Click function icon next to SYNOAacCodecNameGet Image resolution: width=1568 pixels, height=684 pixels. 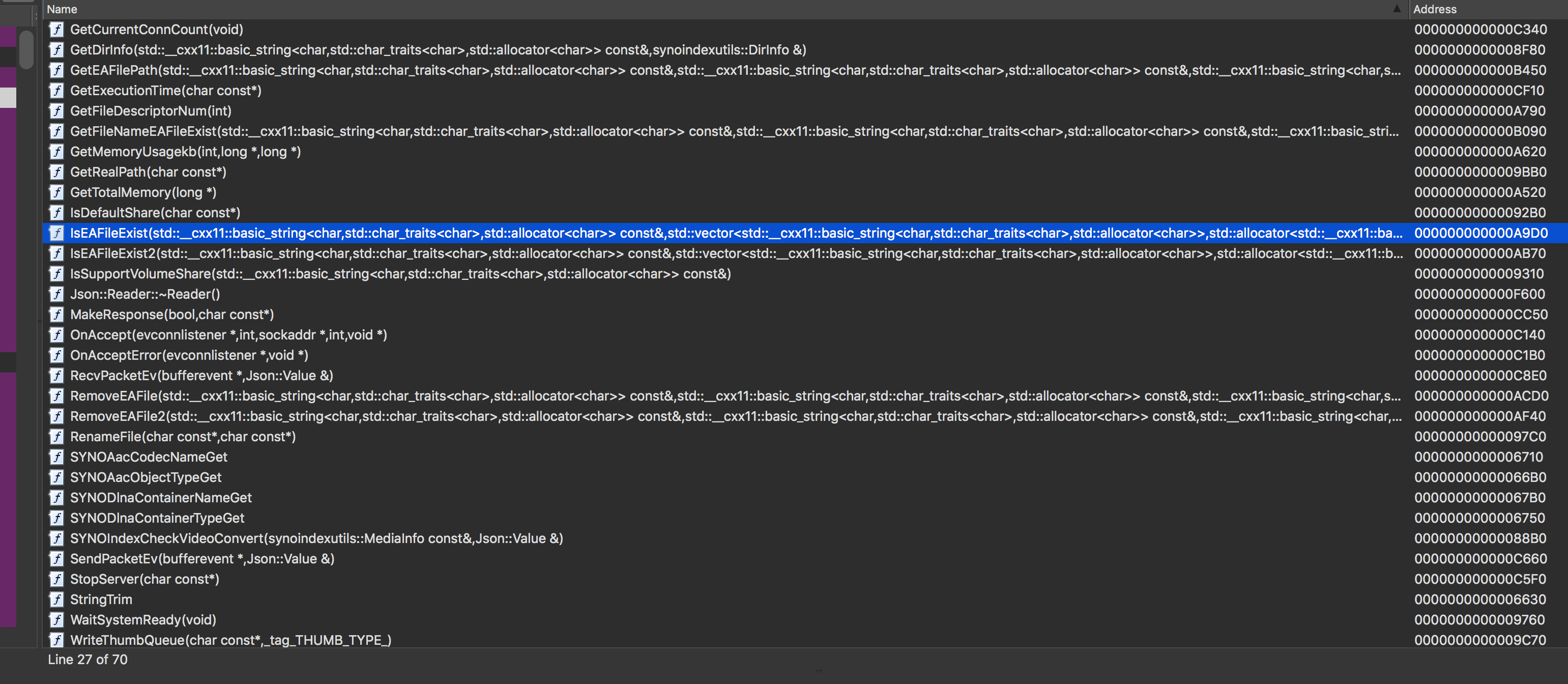click(x=56, y=457)
